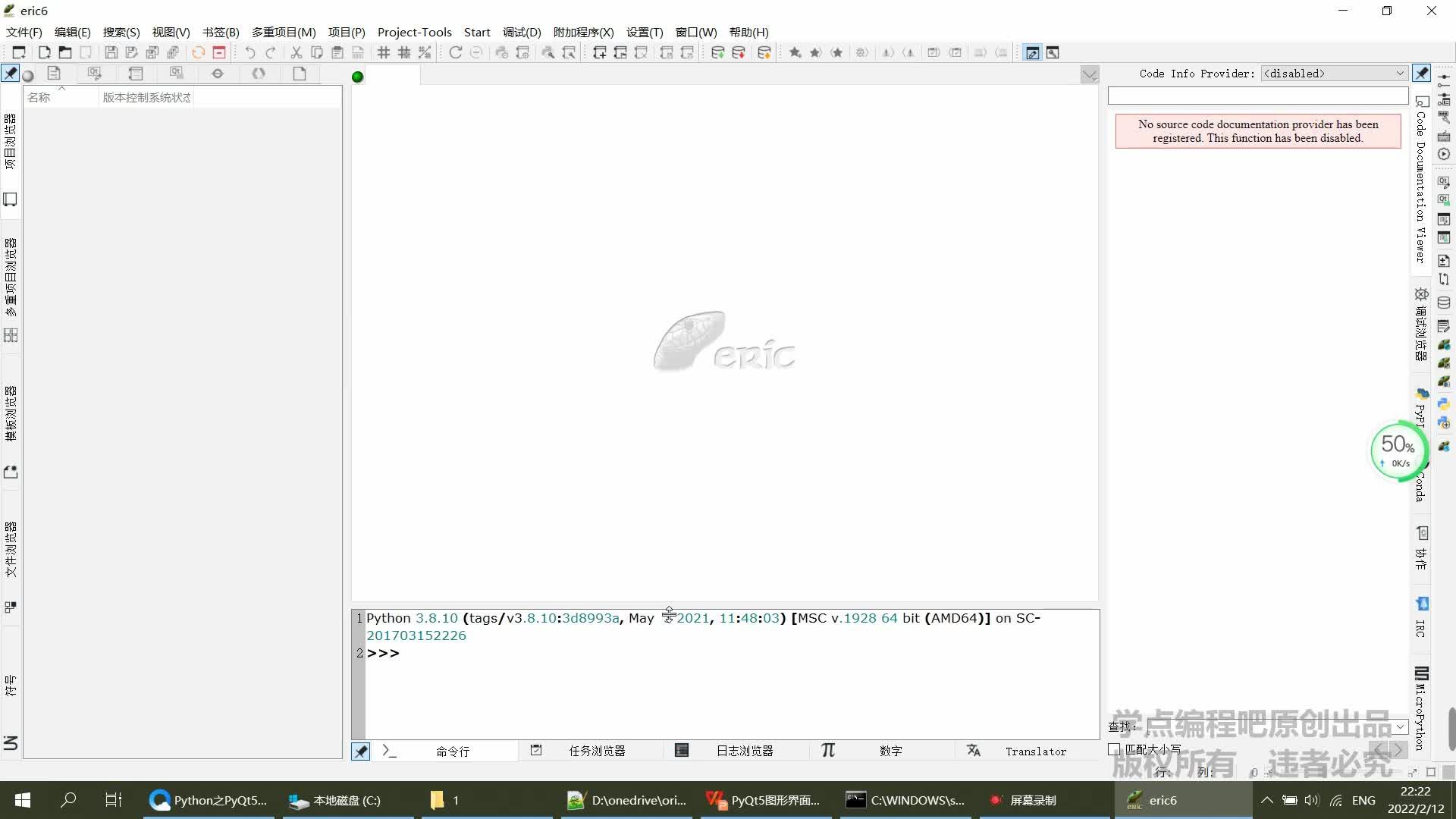Click the cut scissors toolbar icon

pyautogui.click(x=296, y=52)
